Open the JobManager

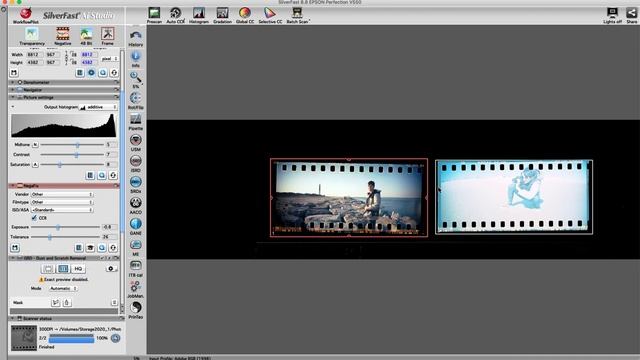pos(136,289)
